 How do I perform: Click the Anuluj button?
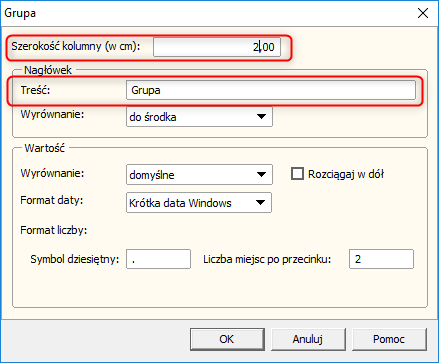pos(308,339)
